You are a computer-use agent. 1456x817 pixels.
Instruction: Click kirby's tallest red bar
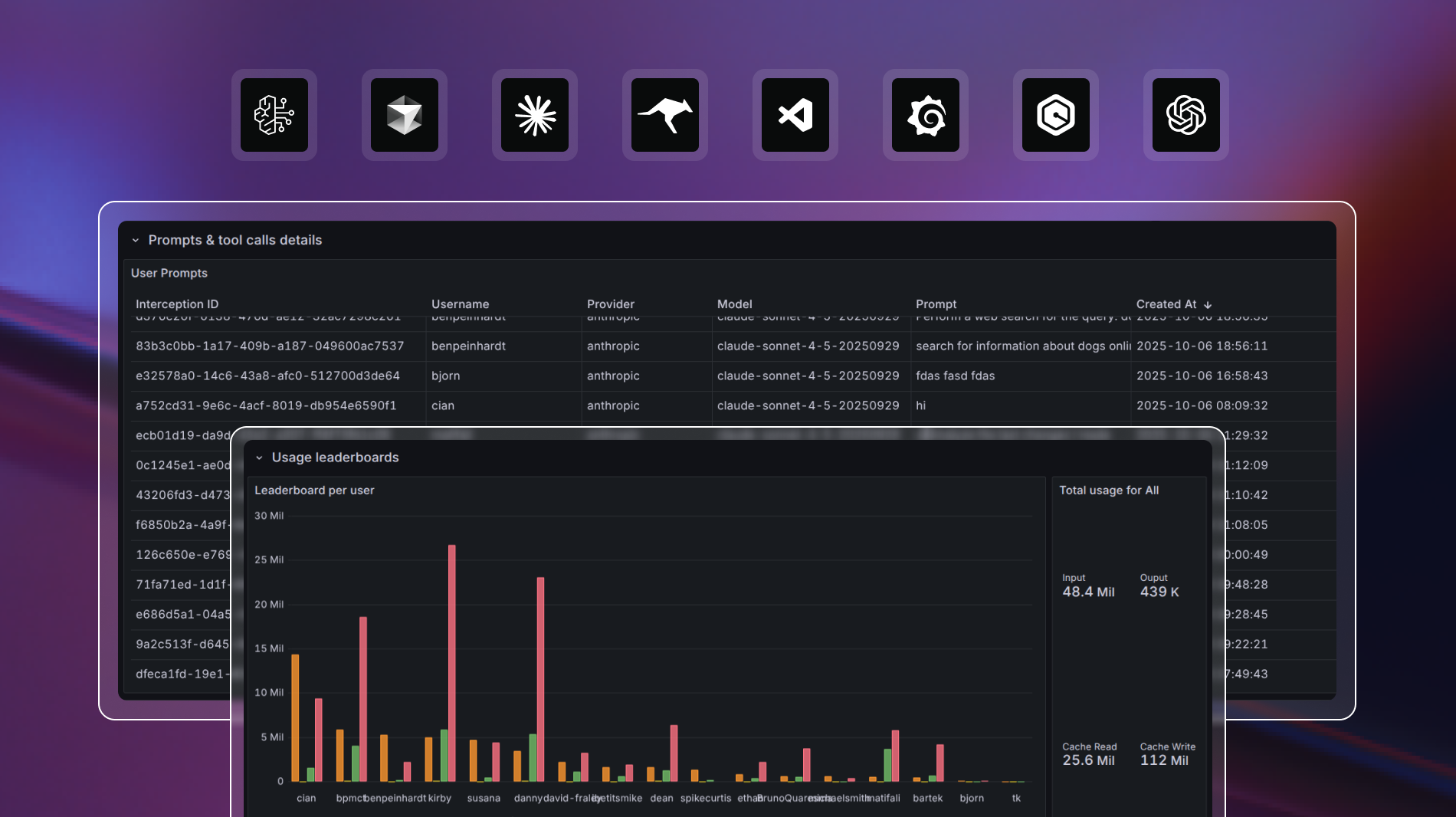(451, 659)
